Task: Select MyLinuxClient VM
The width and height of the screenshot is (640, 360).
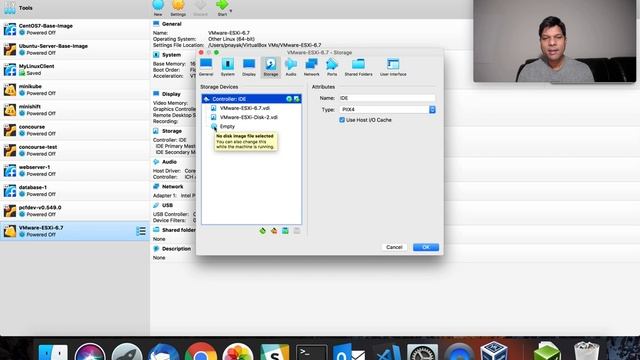Action: (x=75, y=69)
